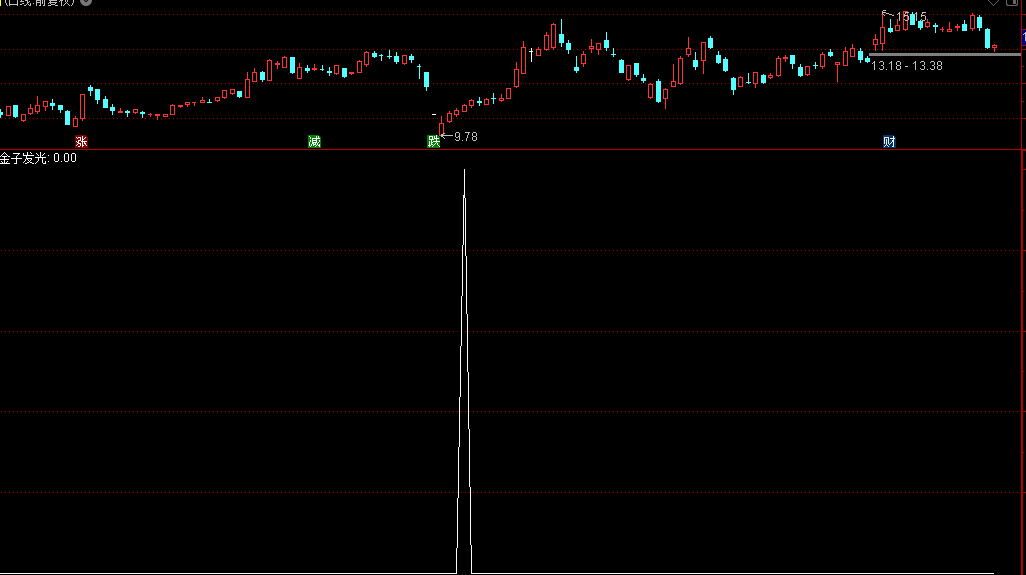This screenshot has height=575, width=1026.
Task: Click the green '减' event marker
Action: coord(314,142)
